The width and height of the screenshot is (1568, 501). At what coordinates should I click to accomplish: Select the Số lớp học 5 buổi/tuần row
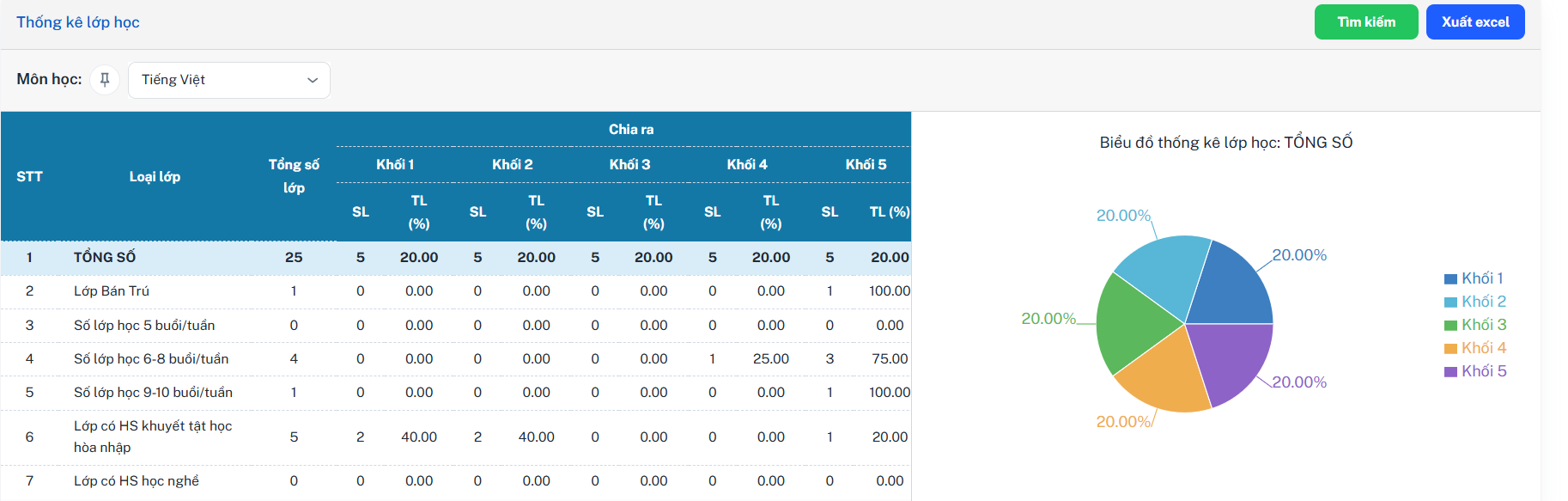pos(455,326)
